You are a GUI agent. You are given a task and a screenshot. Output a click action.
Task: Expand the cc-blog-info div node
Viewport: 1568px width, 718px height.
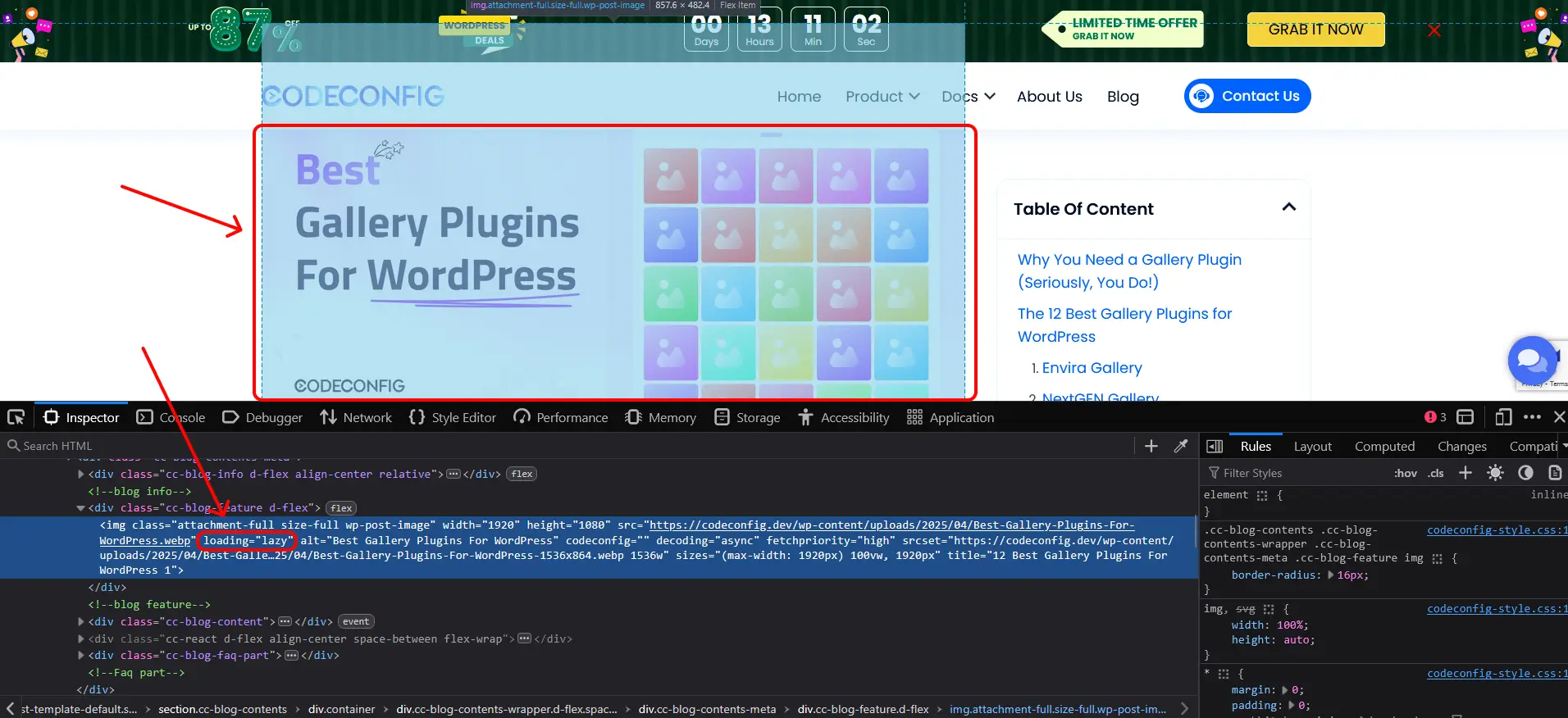[81, 474]
